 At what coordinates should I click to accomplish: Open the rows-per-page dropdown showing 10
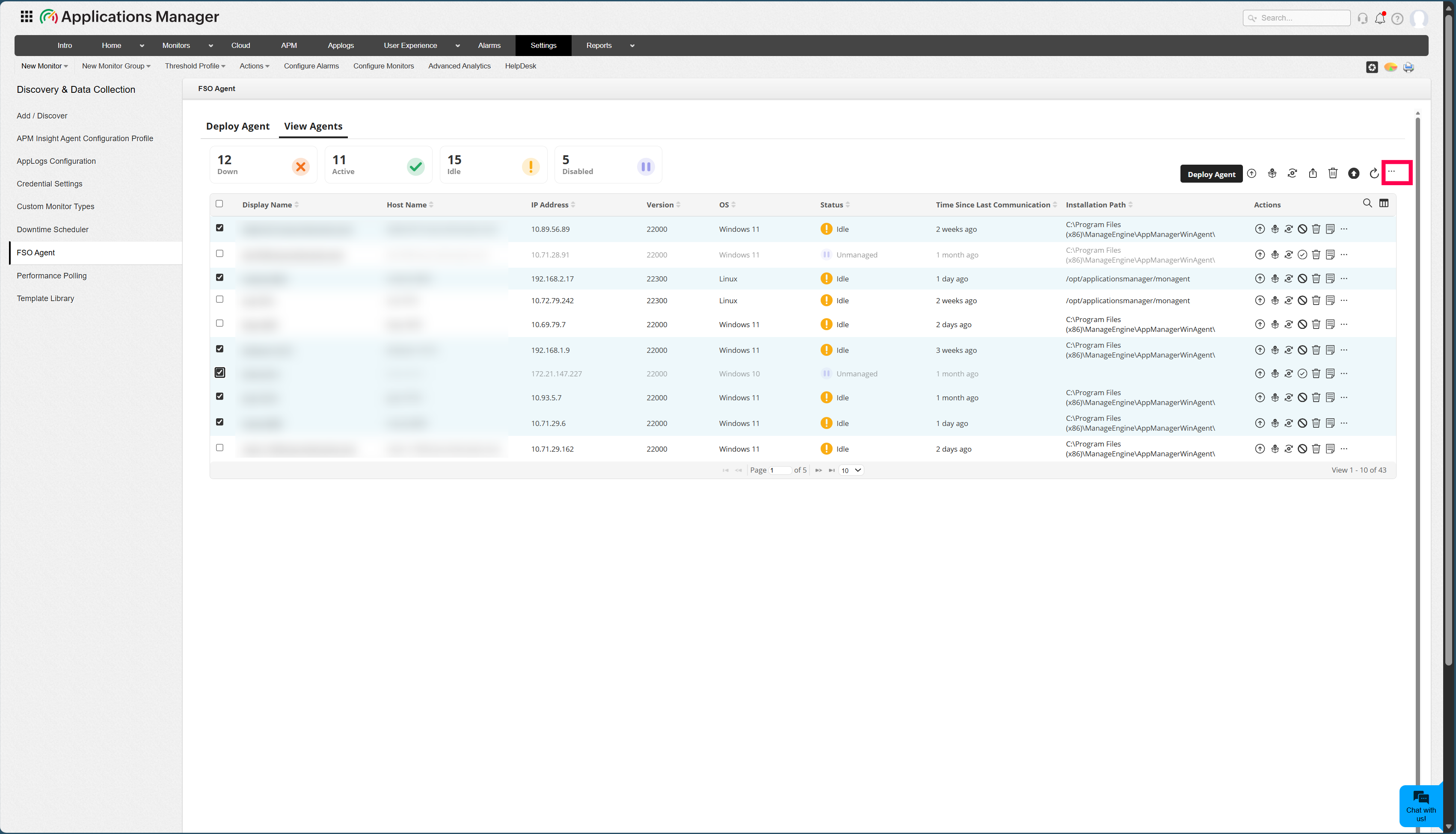point(851,470)
